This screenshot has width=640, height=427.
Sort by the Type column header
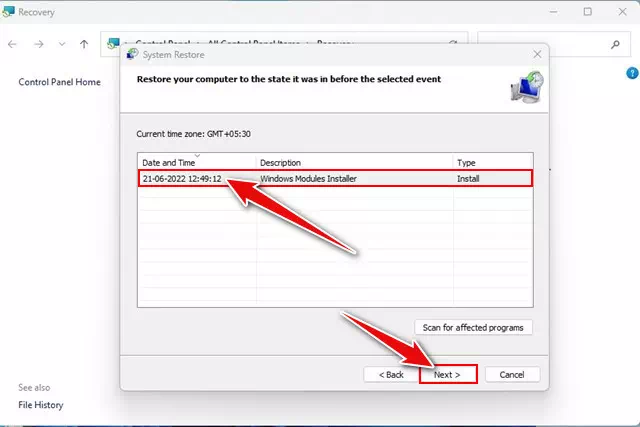click(493, 162)
